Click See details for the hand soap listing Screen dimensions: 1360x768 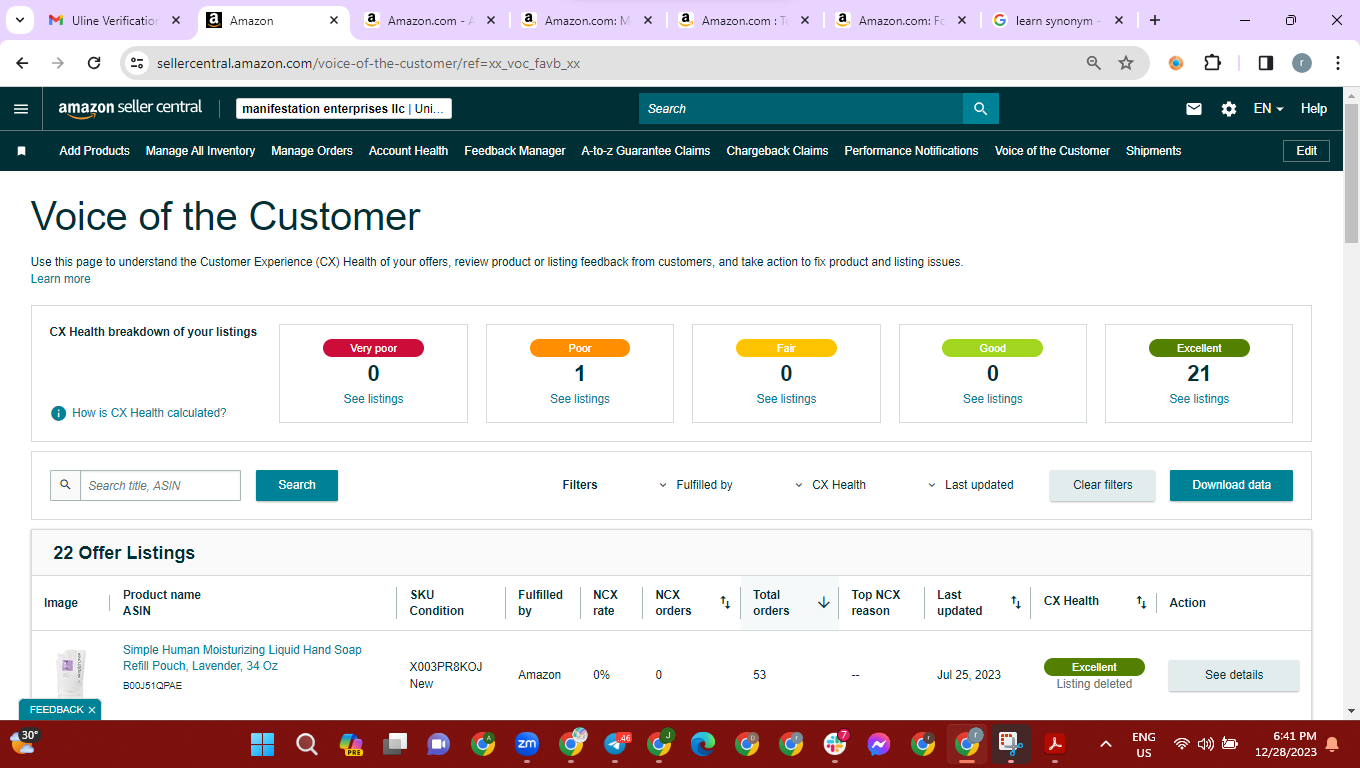point(1234,675)
